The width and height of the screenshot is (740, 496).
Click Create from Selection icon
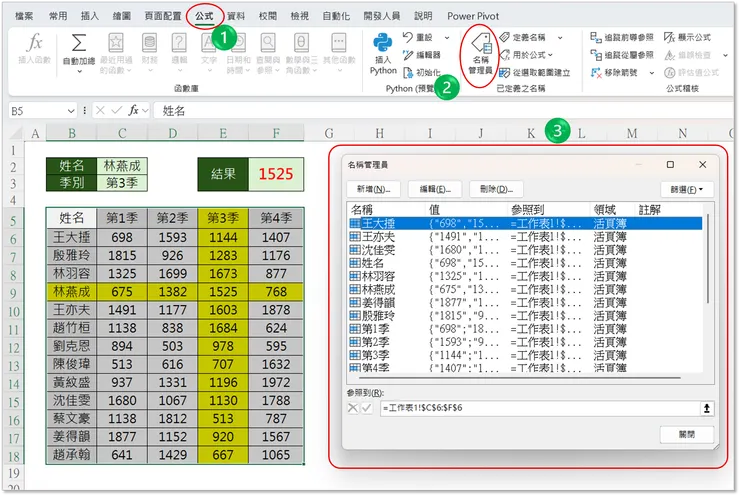pos(505,73)
